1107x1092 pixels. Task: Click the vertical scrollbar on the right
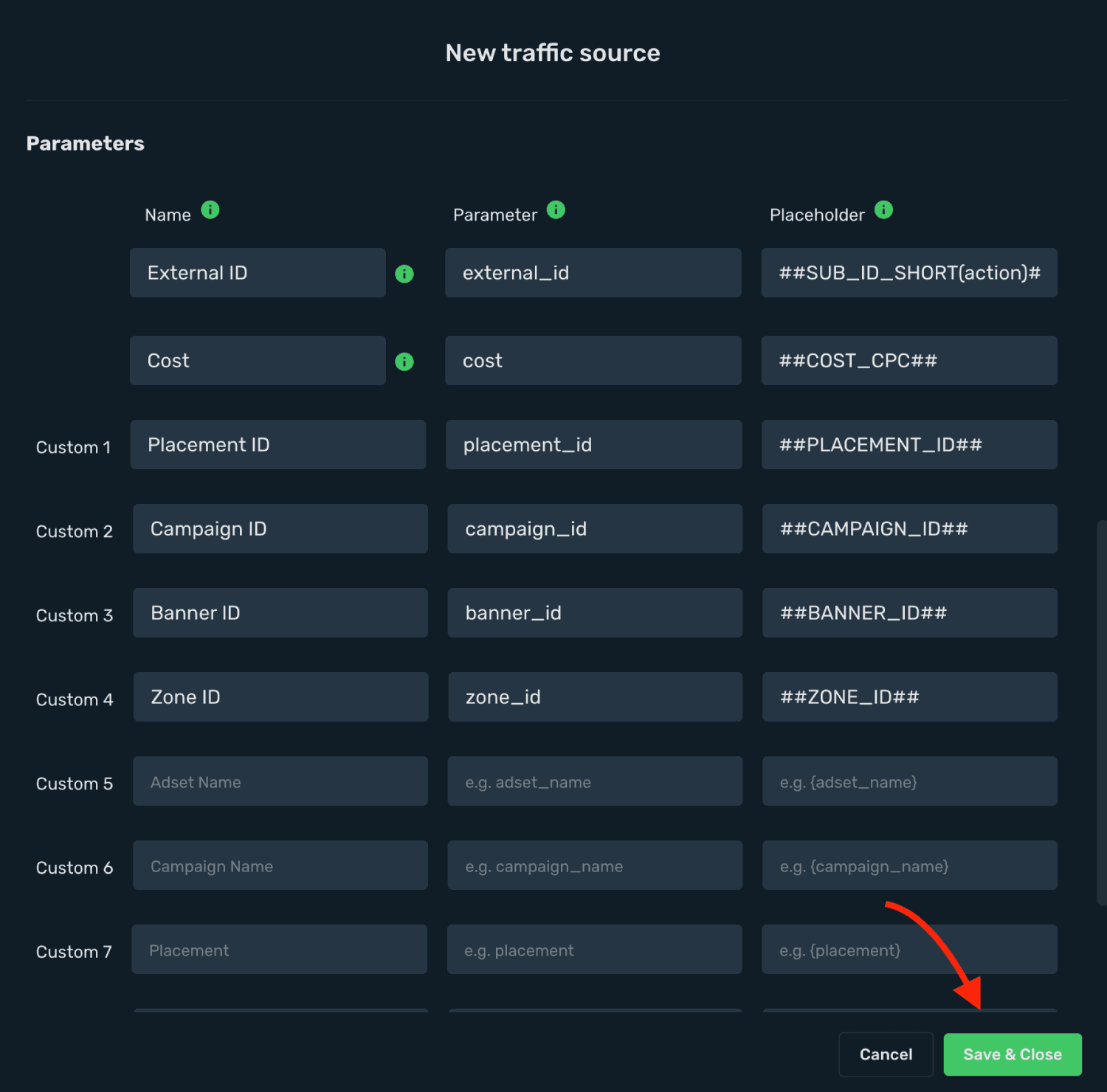1102,713
